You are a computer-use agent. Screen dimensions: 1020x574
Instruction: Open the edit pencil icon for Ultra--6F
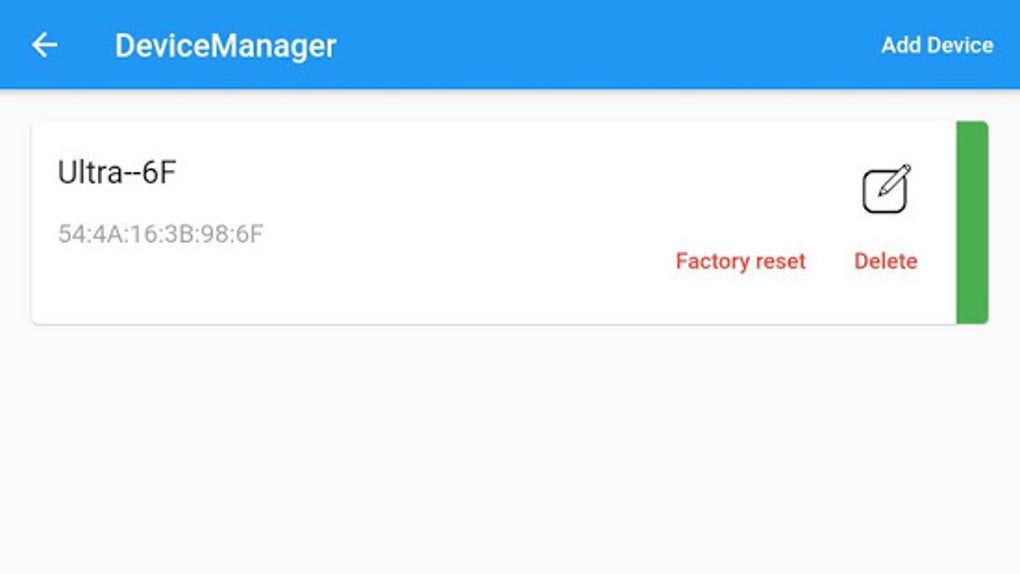coord(886,189)
